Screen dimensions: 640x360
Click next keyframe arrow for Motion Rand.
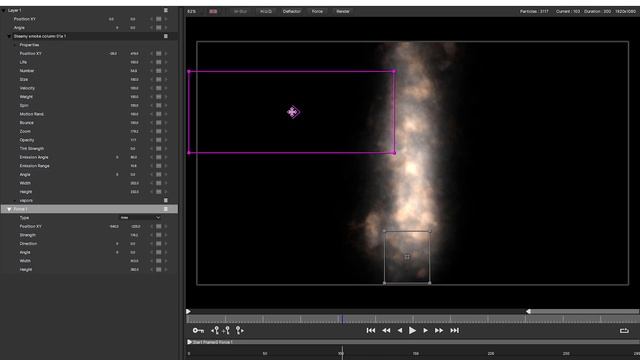point(166,114)
